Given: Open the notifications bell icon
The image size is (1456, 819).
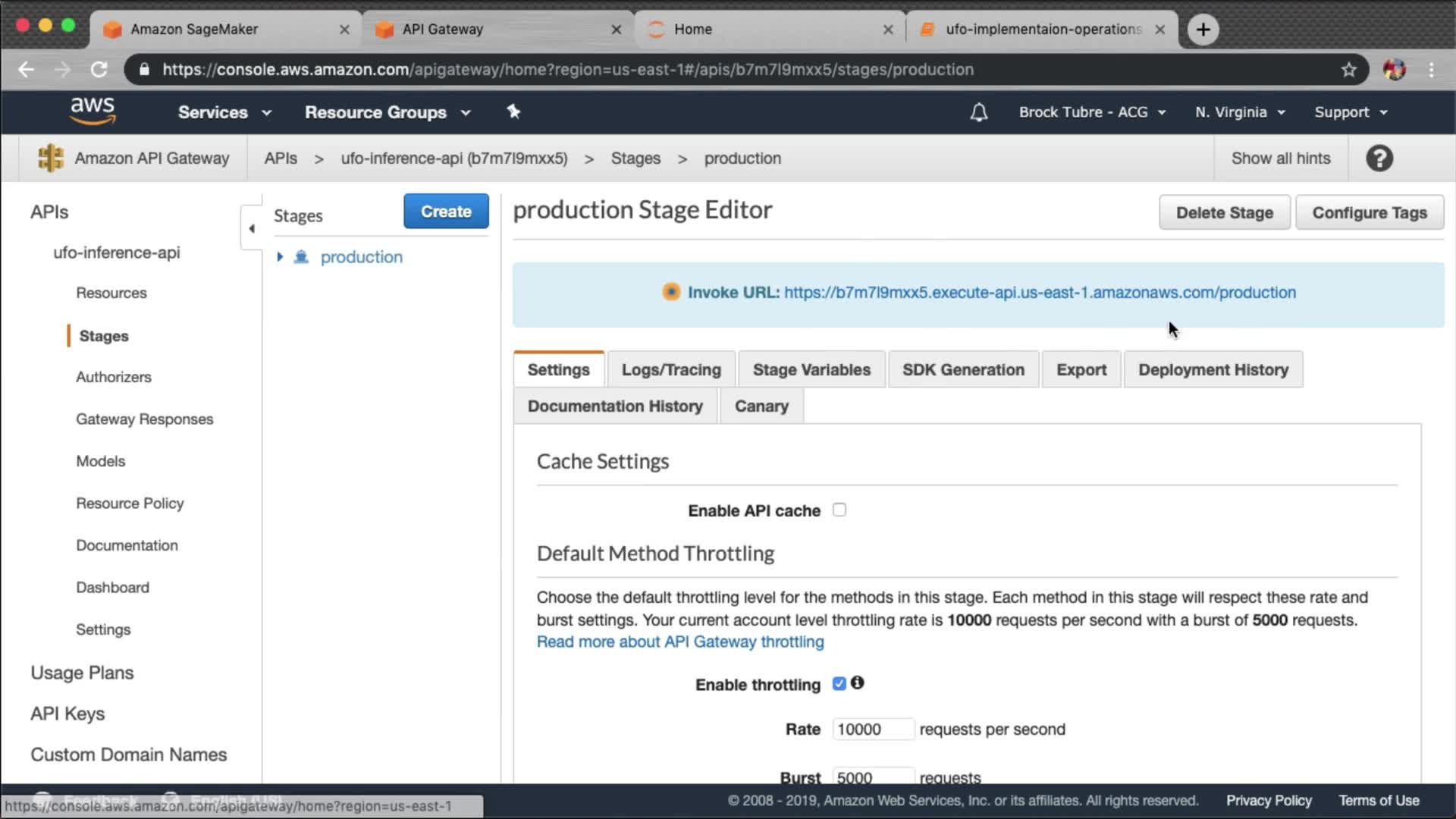Looking at the screenshot, I should click(978, 112).
